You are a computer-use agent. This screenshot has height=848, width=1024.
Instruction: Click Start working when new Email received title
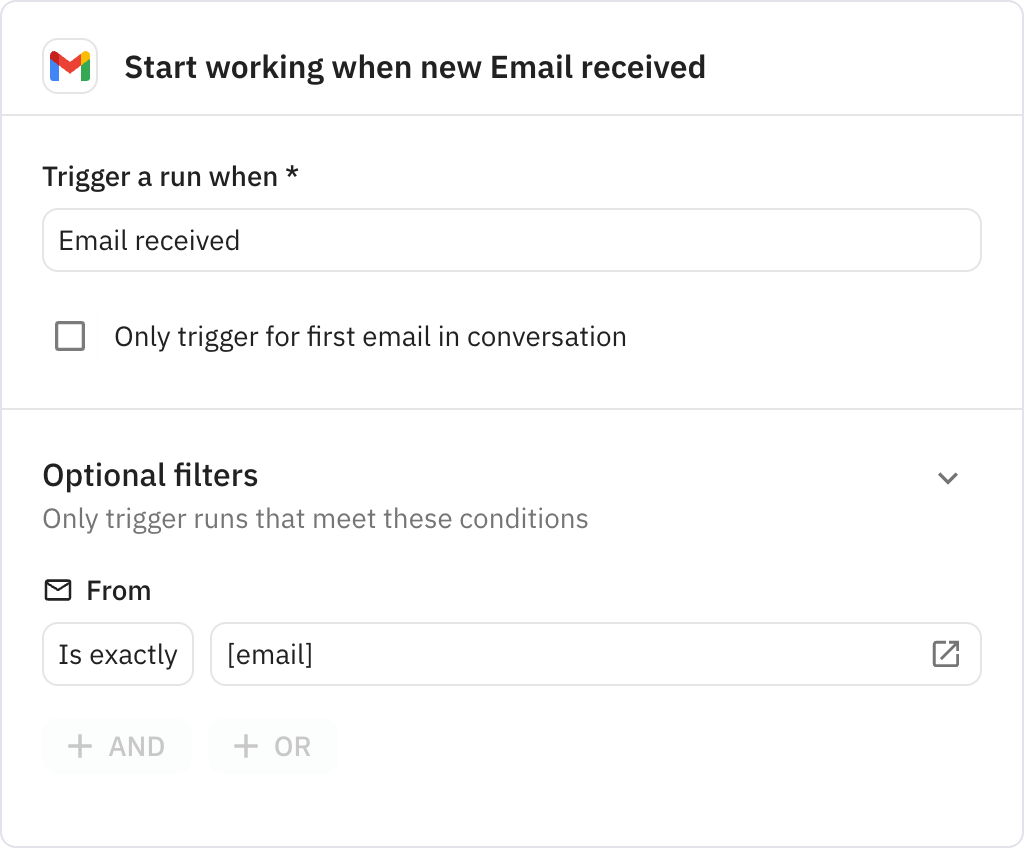(x=414, y=67)
